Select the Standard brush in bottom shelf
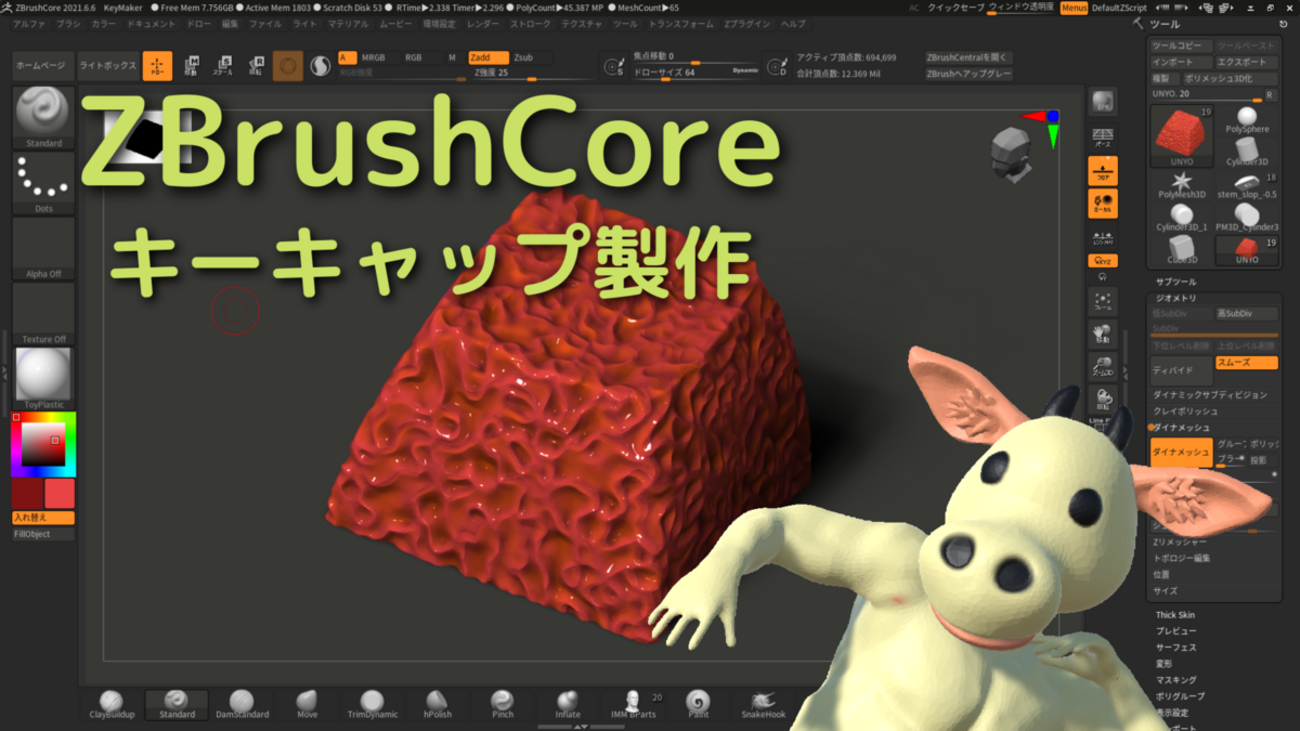This screenshot has height=731, width=1300. [177, 705]
